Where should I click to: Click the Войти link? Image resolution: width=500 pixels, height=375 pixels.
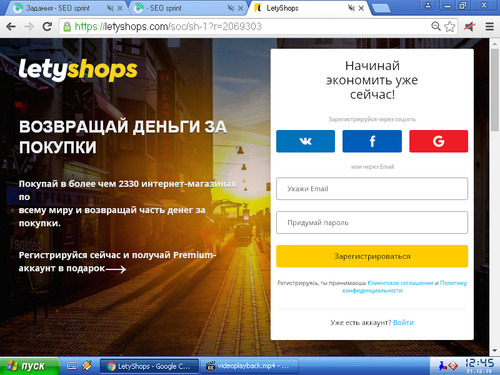[x=403, y=323]
